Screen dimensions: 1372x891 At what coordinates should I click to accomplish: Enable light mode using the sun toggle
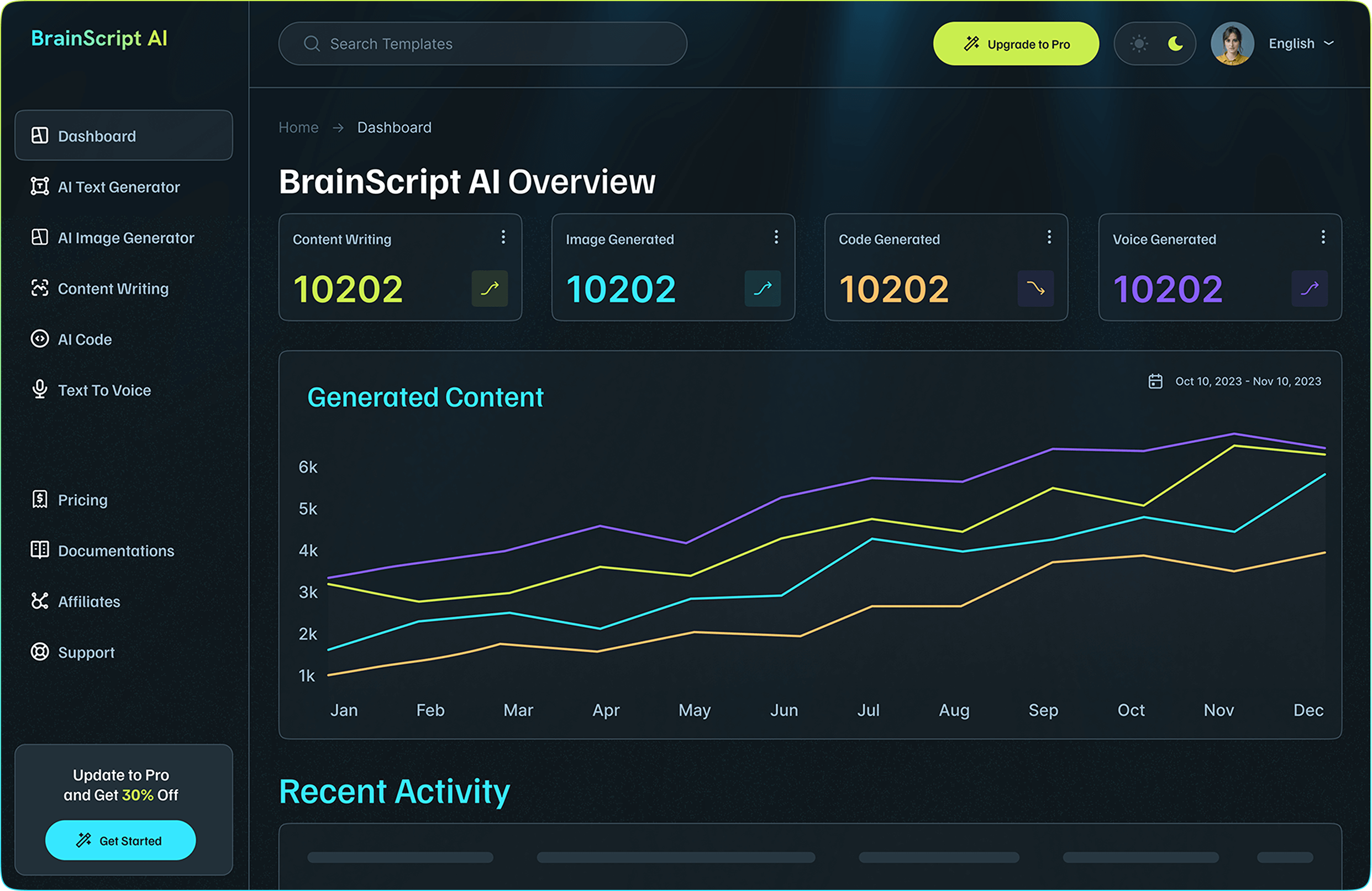click(1138, 43)
